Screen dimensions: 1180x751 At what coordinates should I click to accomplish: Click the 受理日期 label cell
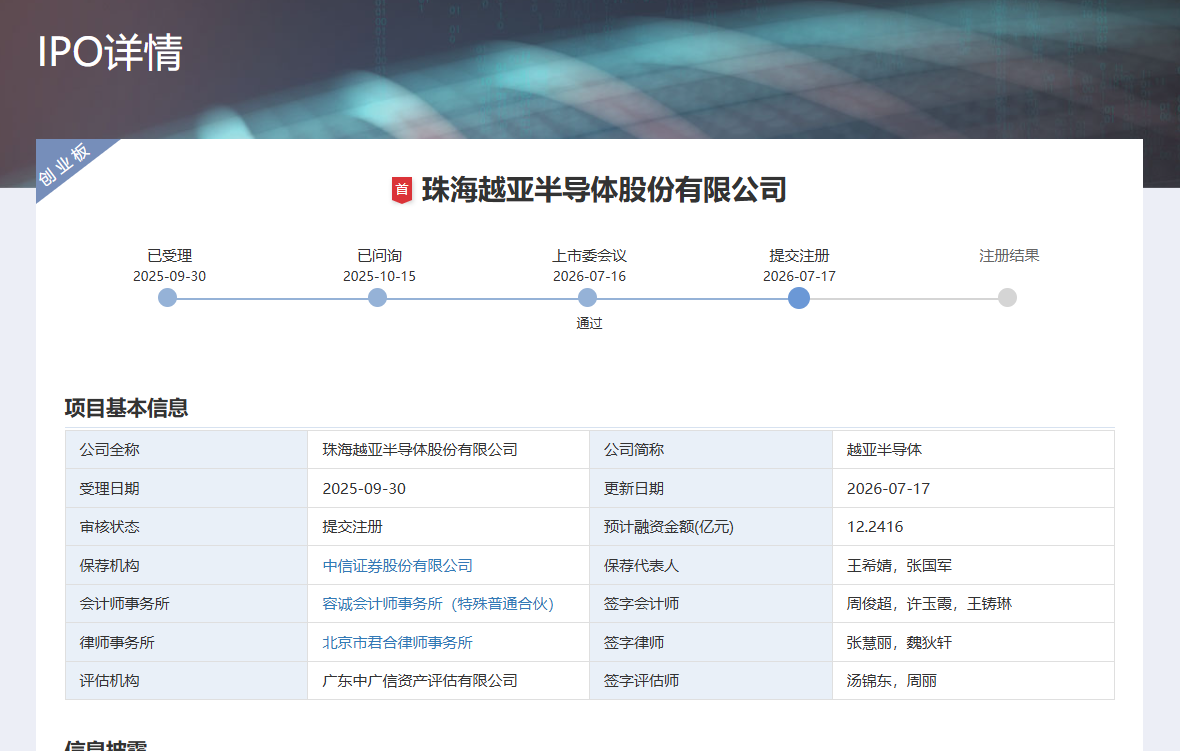coord(187,488)
